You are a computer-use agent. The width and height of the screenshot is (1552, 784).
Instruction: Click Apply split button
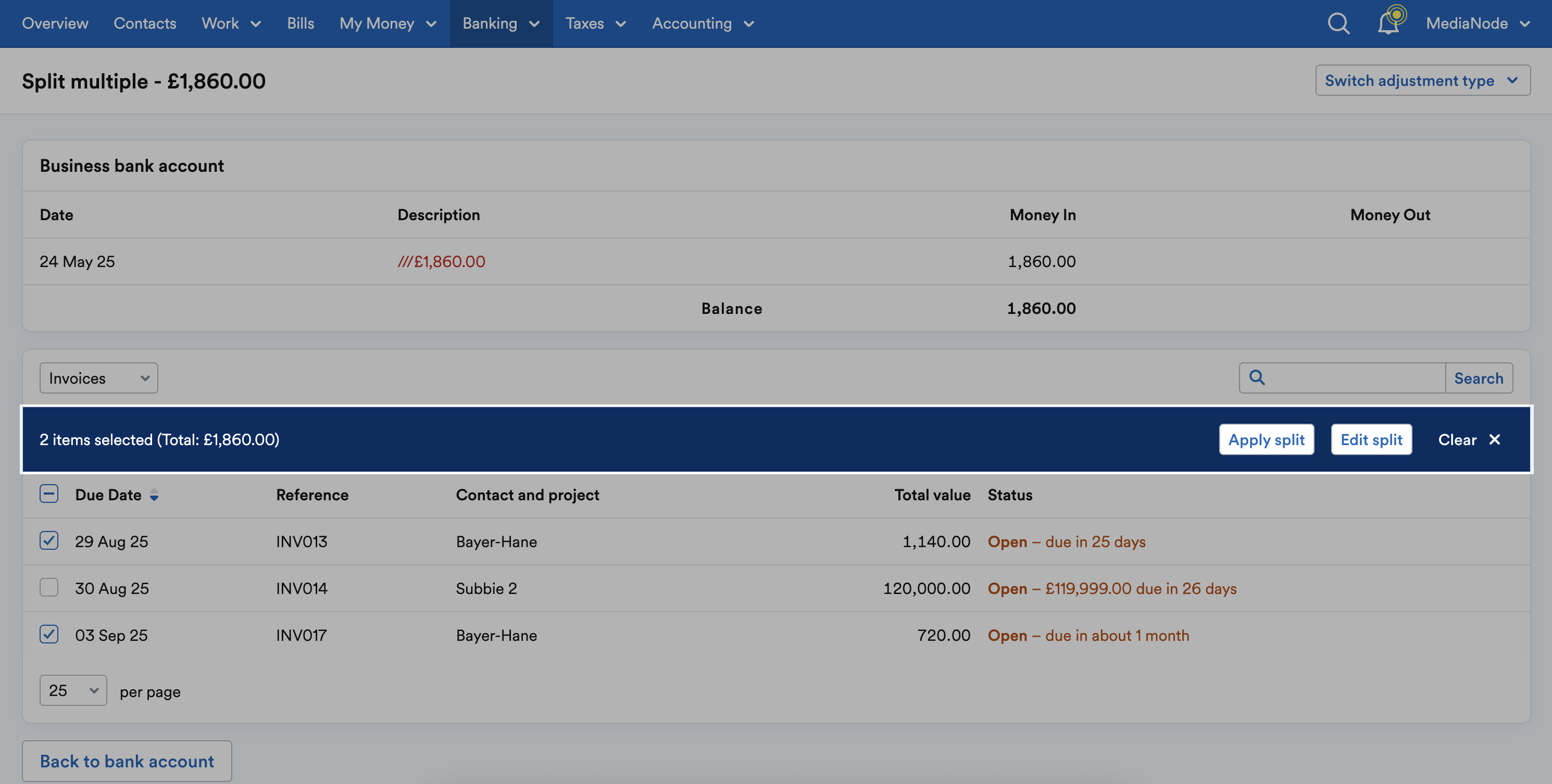(1267, 439)
